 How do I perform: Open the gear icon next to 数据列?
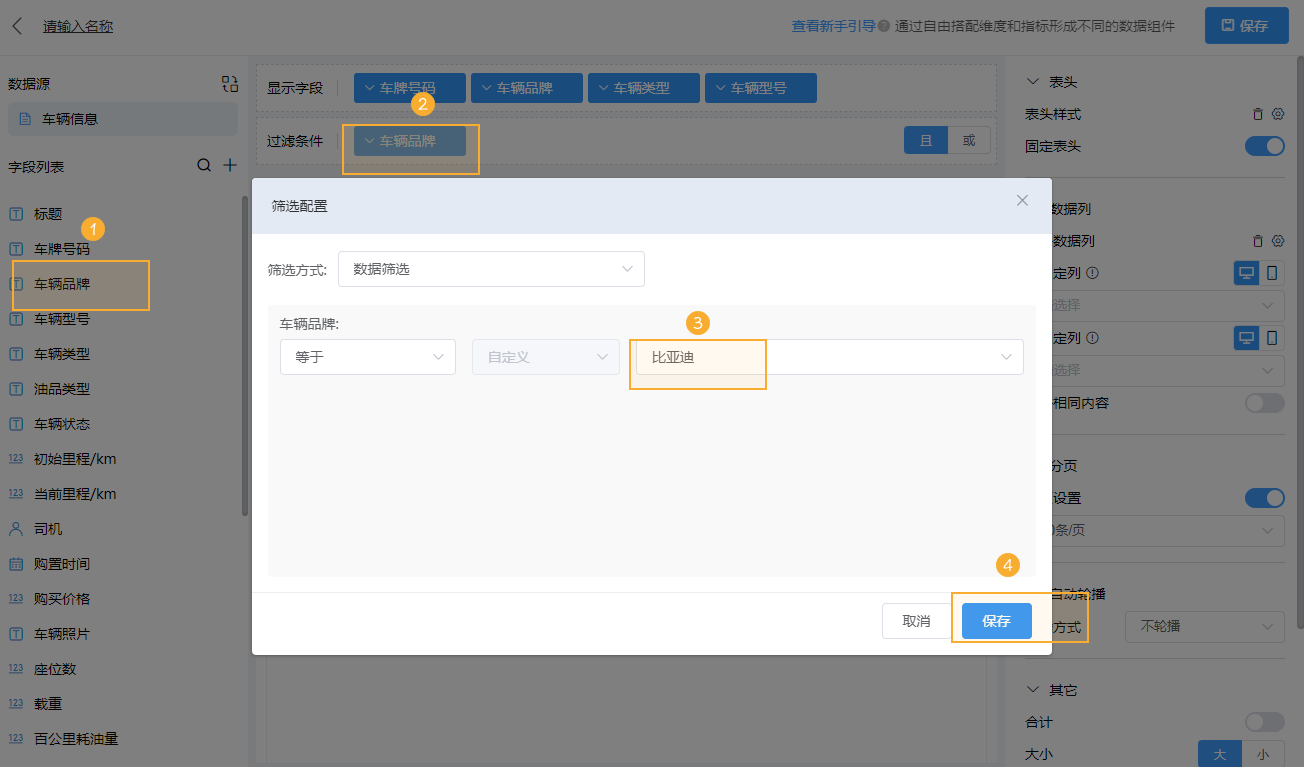pyautogui.click(x=1277, y=240)
